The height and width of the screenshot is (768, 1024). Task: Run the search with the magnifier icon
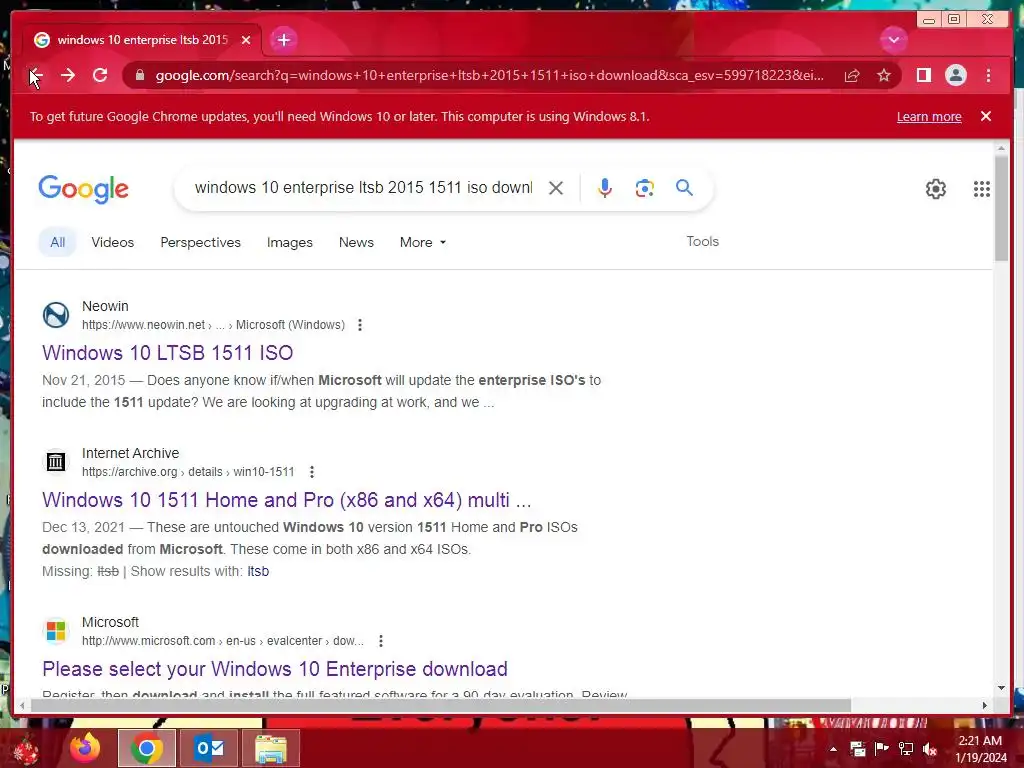click(x=684, y=188)
